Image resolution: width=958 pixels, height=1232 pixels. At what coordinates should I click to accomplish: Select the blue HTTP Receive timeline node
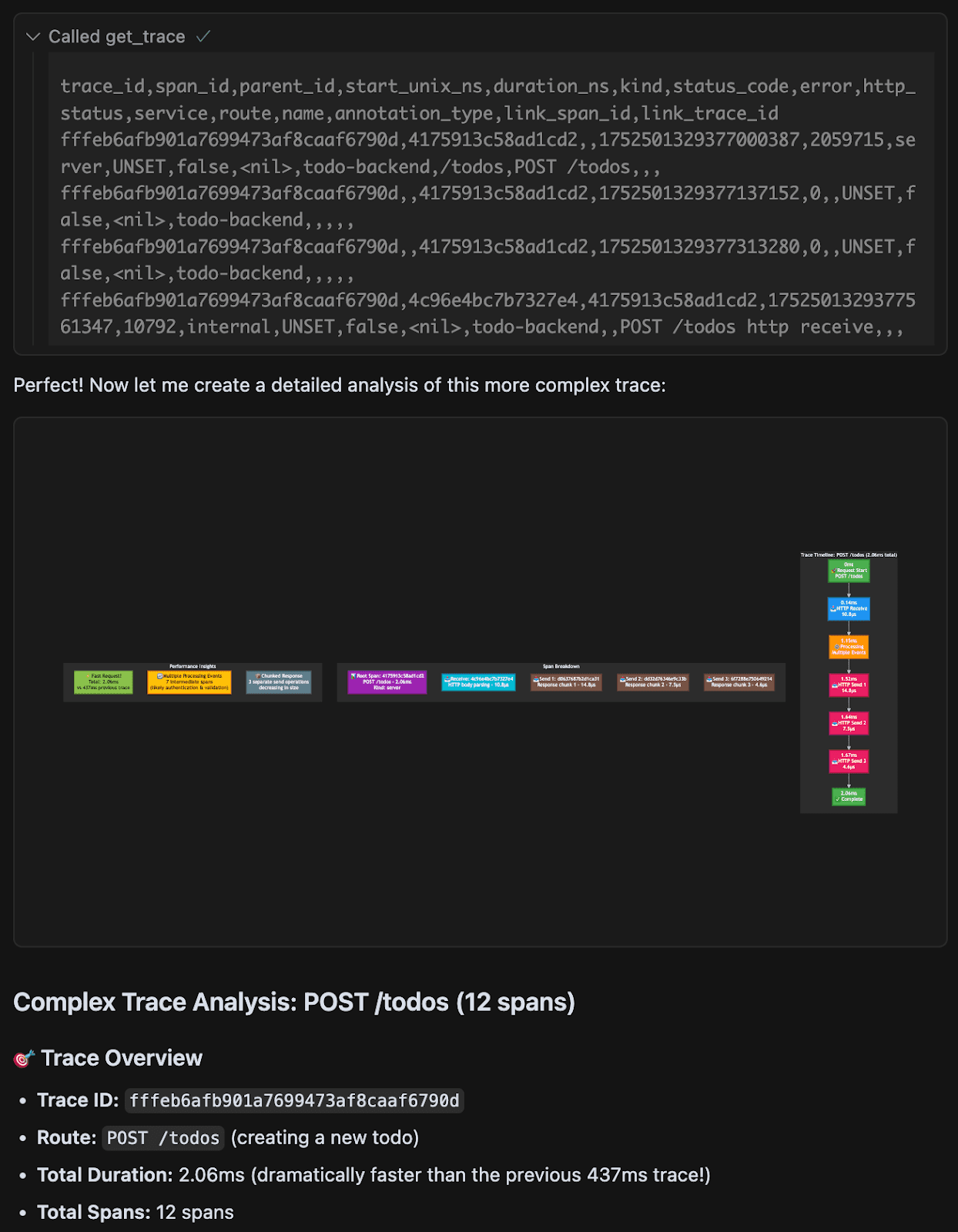[849, 608]
